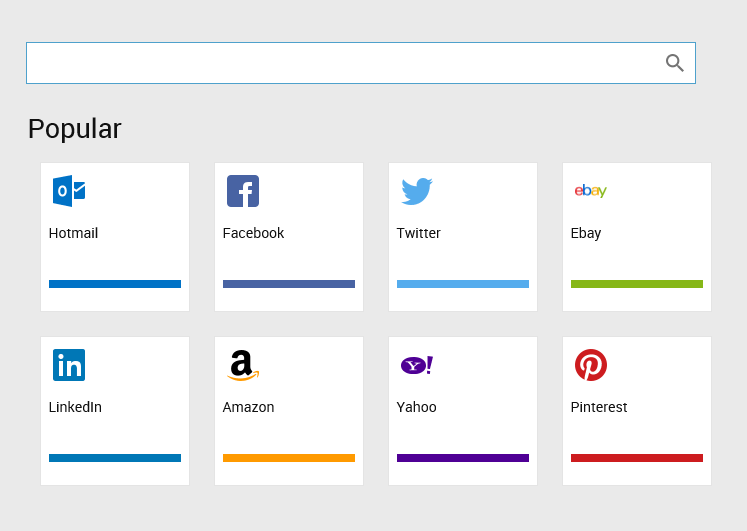Viewport: 747px width, 531px height.
Task: Click the green bar under Ebay
Action: [637, 284]
